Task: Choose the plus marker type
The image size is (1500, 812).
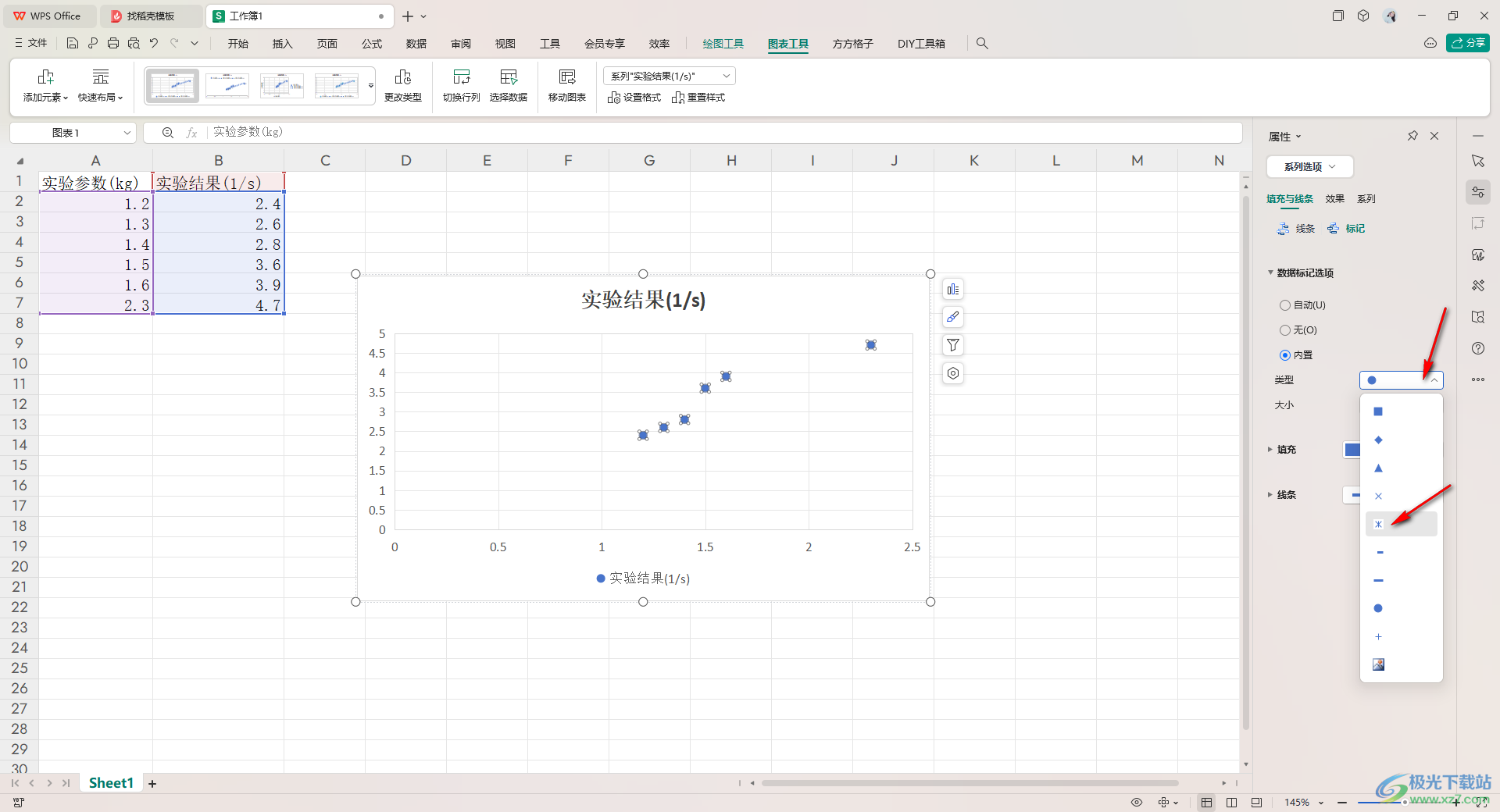Action: tap(1378, 636)
